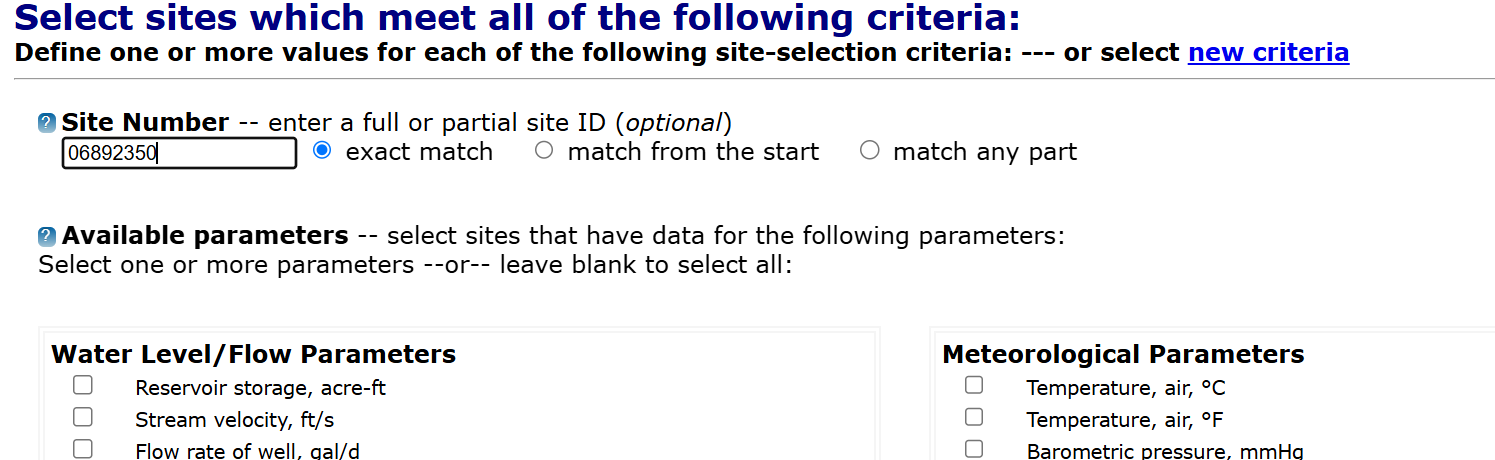
Task: Enable the Reservoir storage, acre-ft checkbox
Action: (x=83, y=386)
